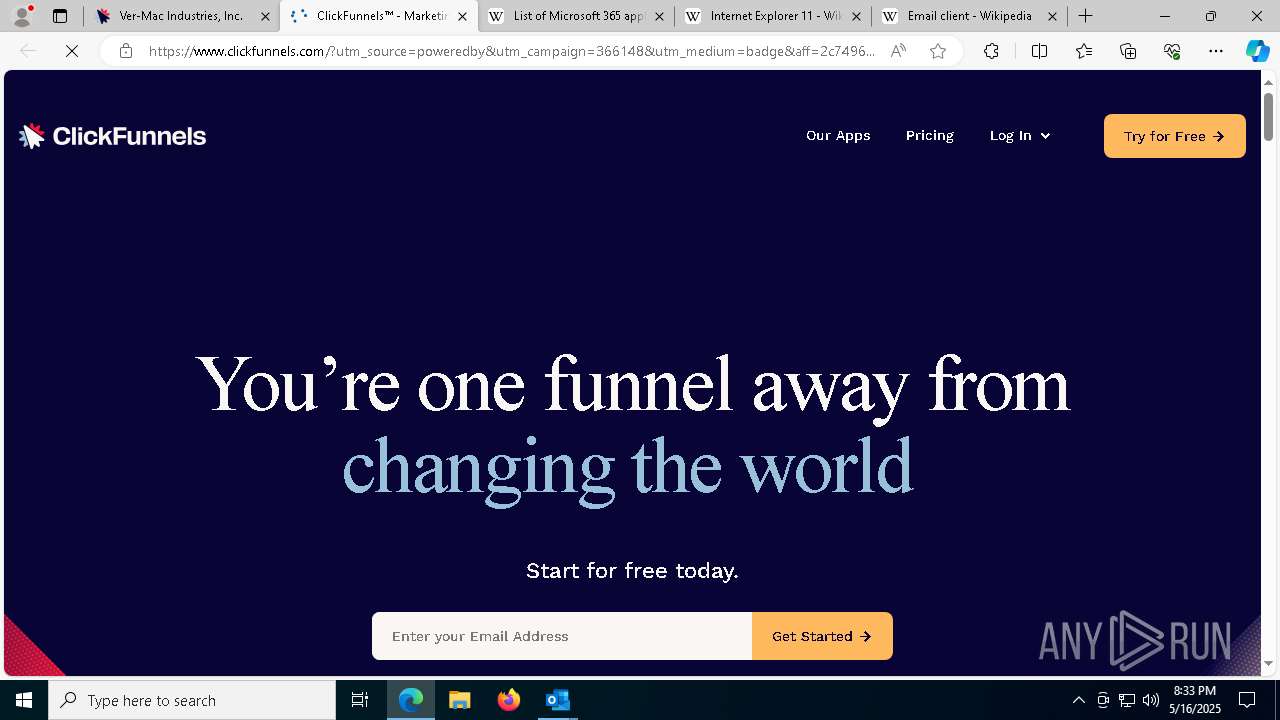Go to the Pricing page

click(x=930, y=135)
